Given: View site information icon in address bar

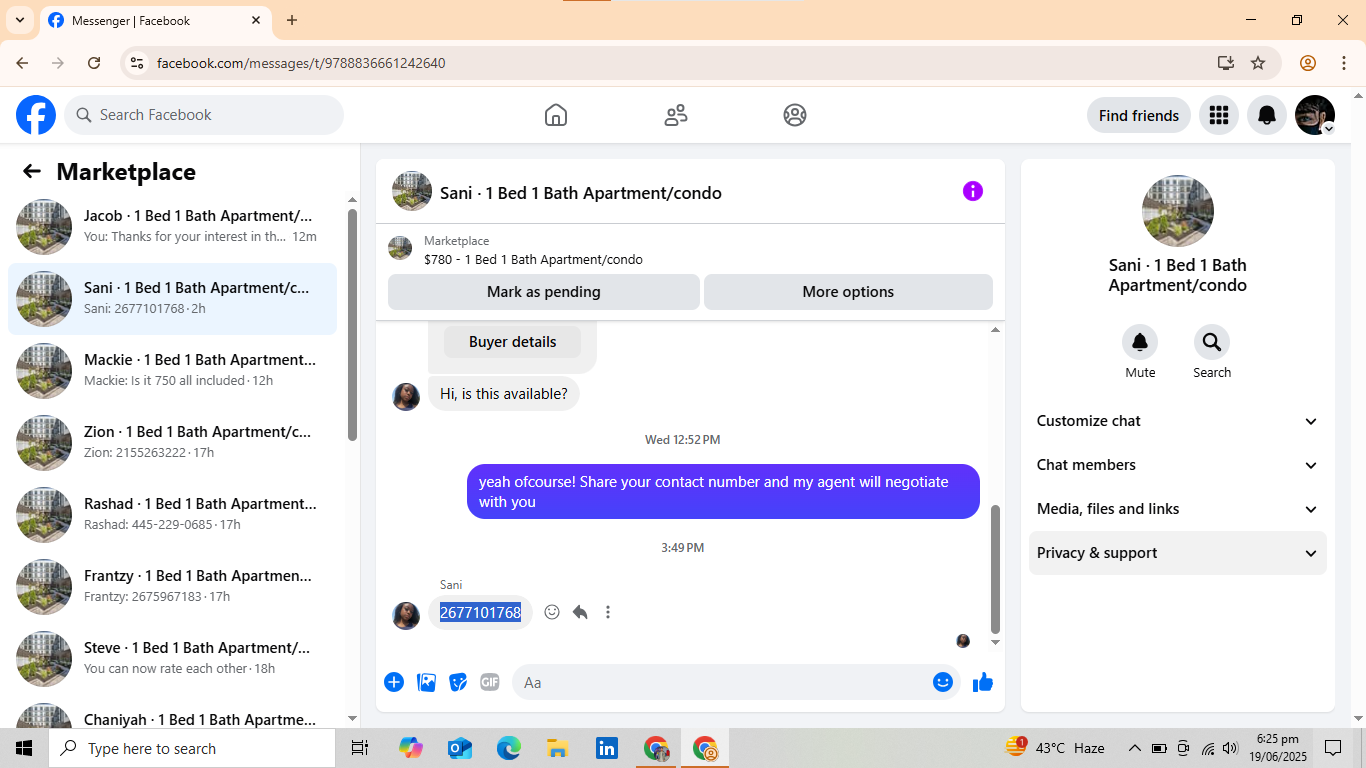Looking at the screenshot, I should [138, 63].
